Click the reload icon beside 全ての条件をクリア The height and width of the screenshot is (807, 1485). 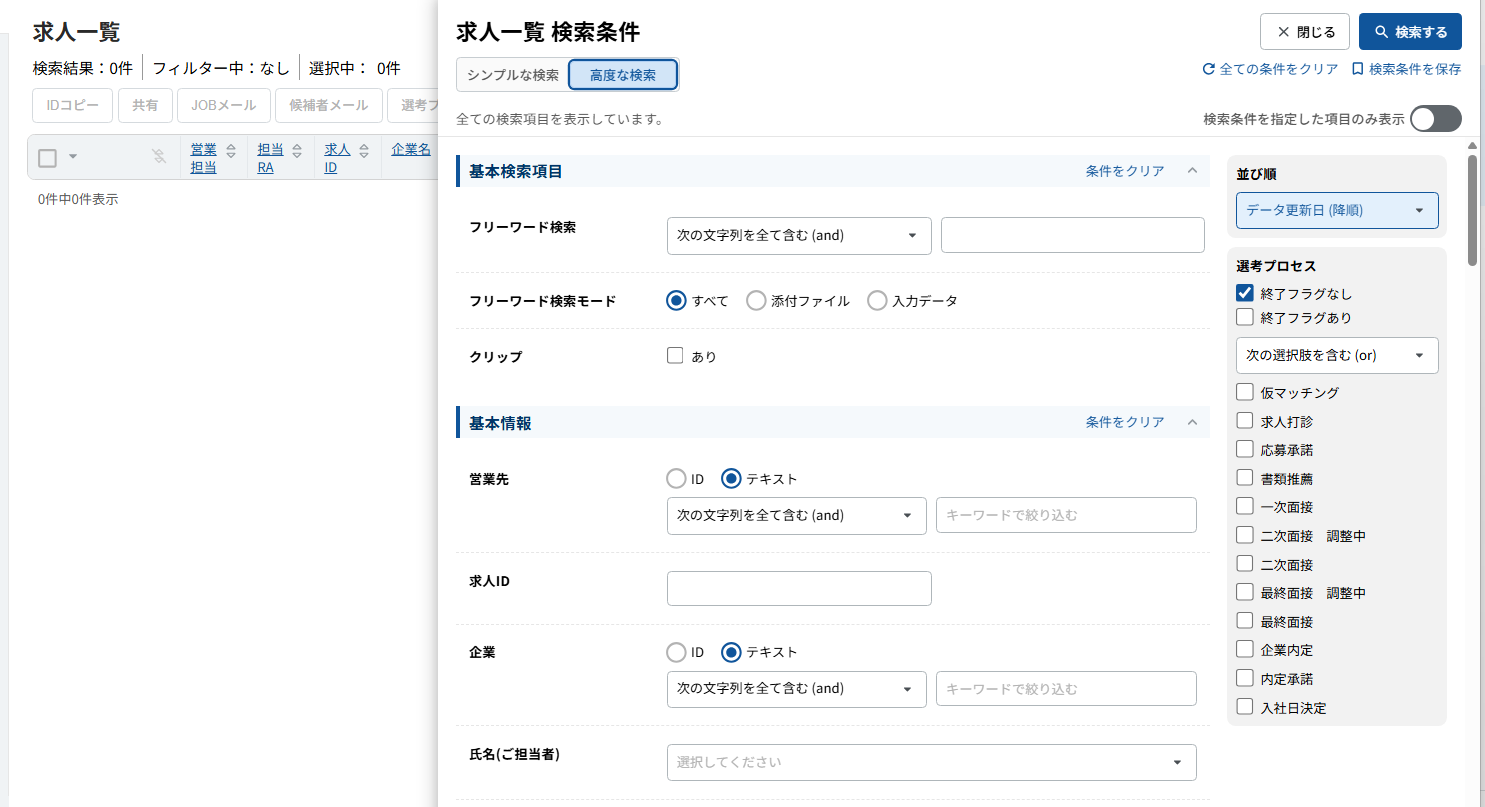[x=1208, y=70]
